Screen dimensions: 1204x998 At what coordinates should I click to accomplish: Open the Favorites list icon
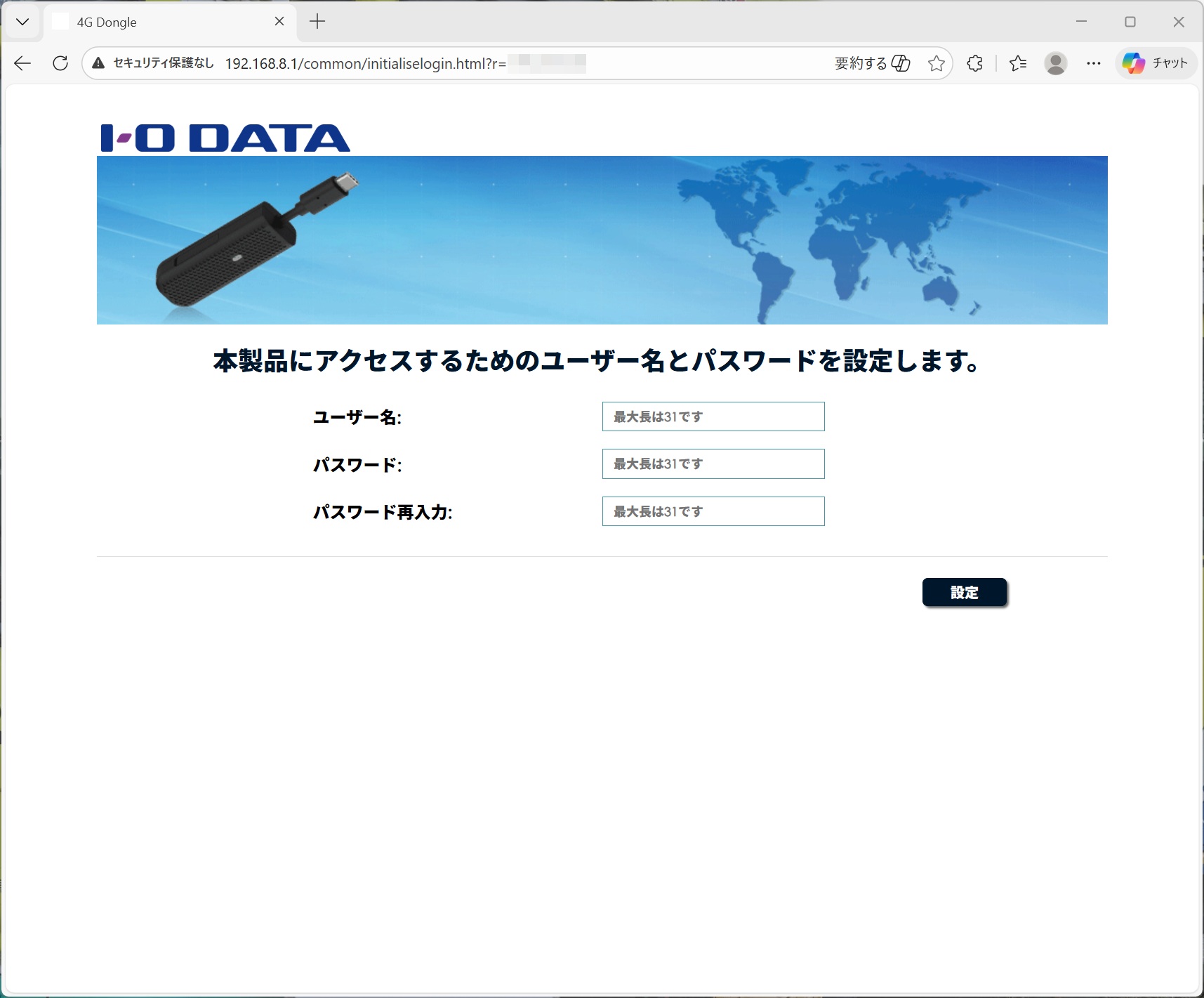pos(1017,63)
